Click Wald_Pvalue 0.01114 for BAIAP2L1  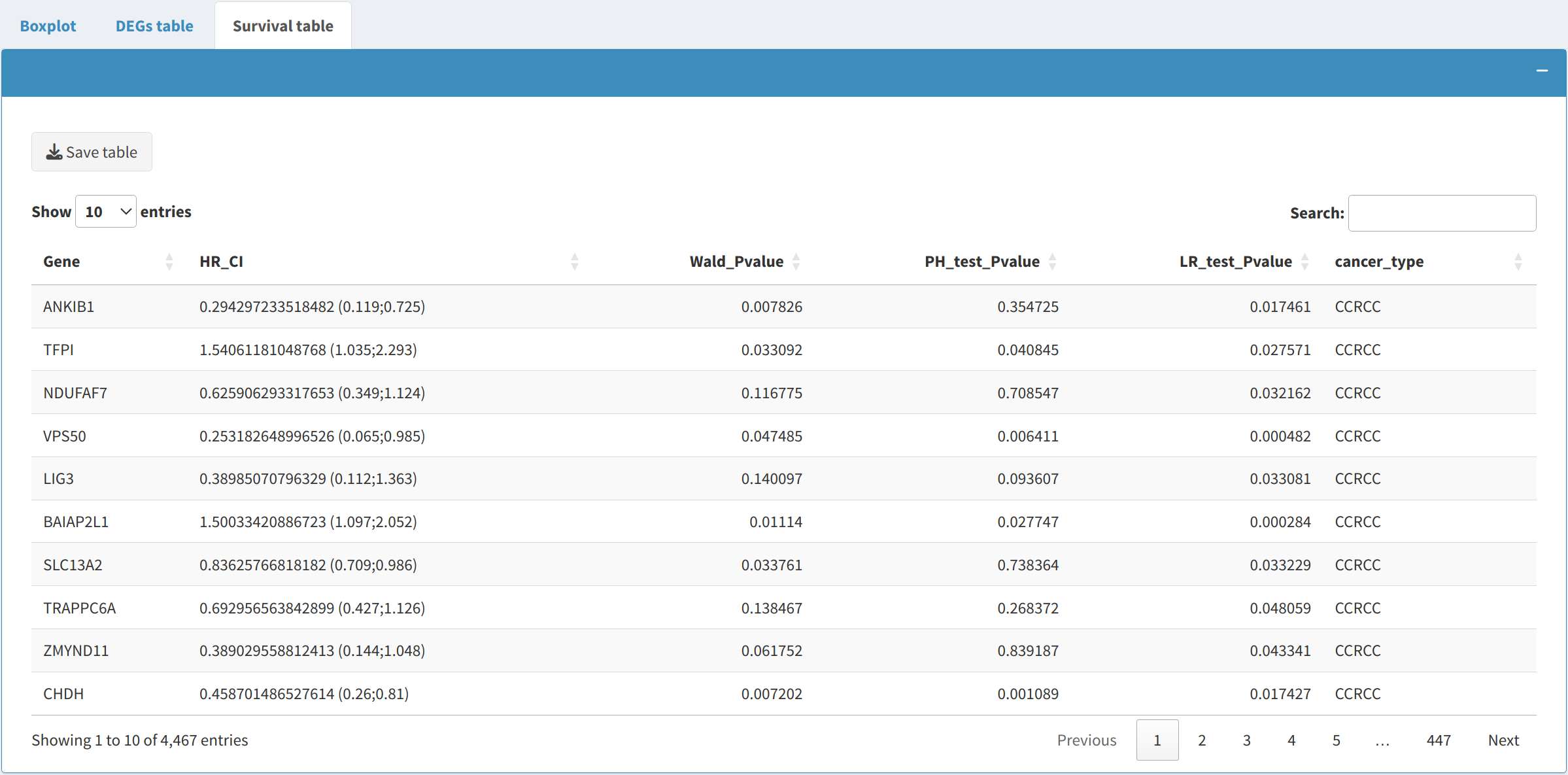[x=775, y=522]
